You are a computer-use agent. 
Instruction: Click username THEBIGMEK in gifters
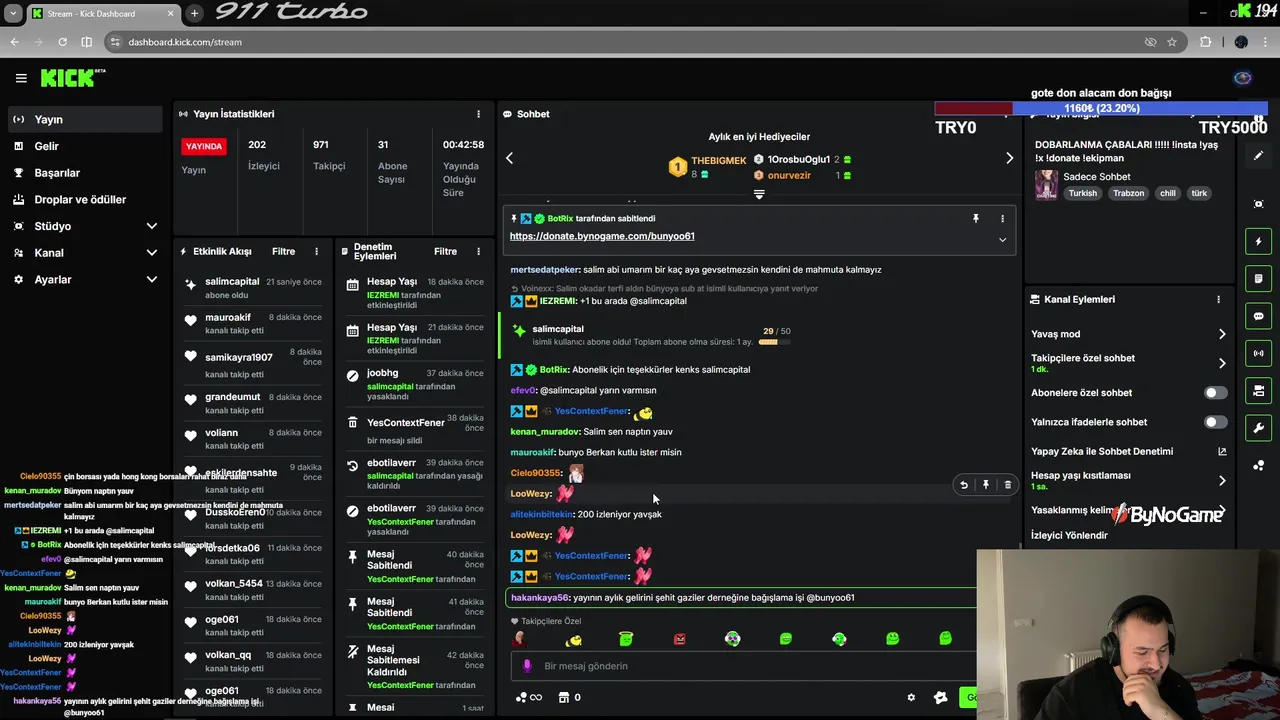click(718, 161)
